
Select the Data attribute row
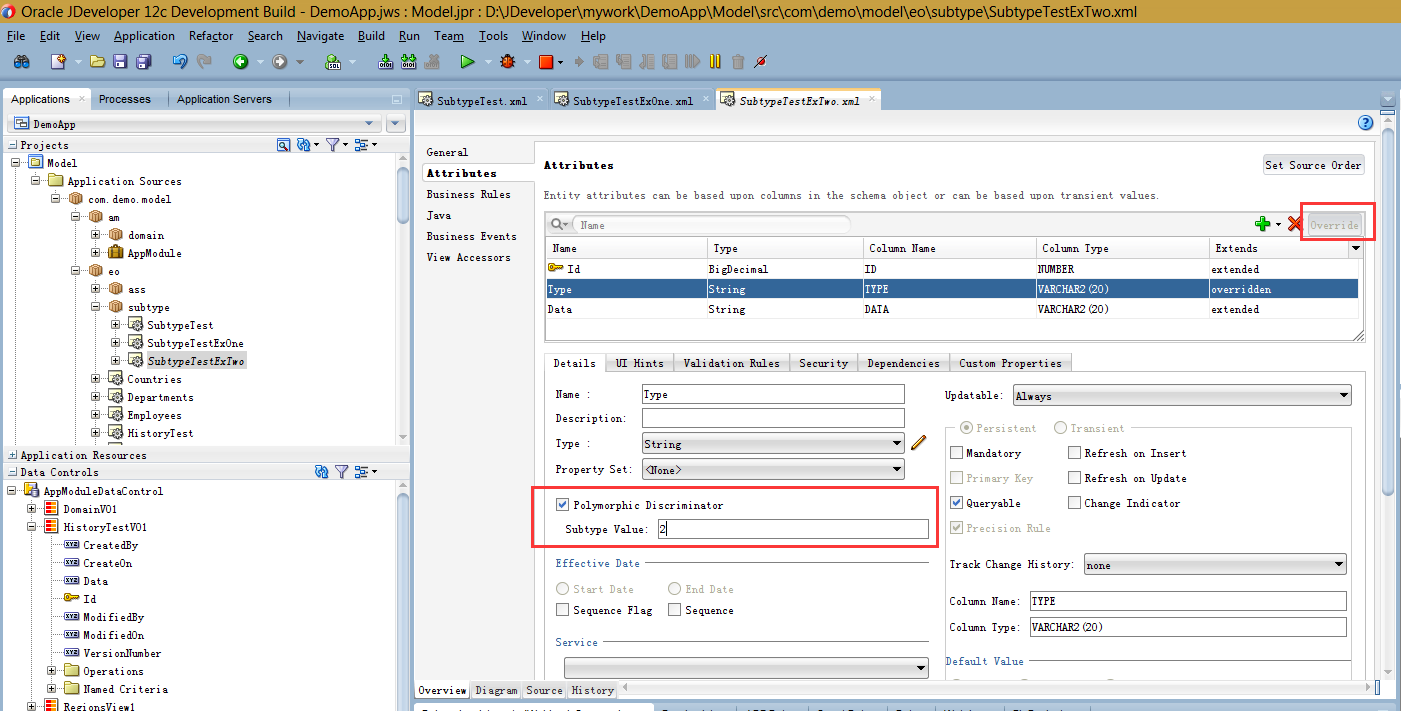pos(952,309)
